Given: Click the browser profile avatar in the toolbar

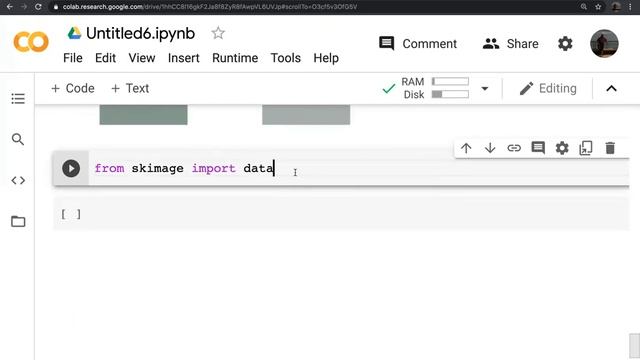Looking at the screenshot, I should pyautogui.click(x=616, y=7).
